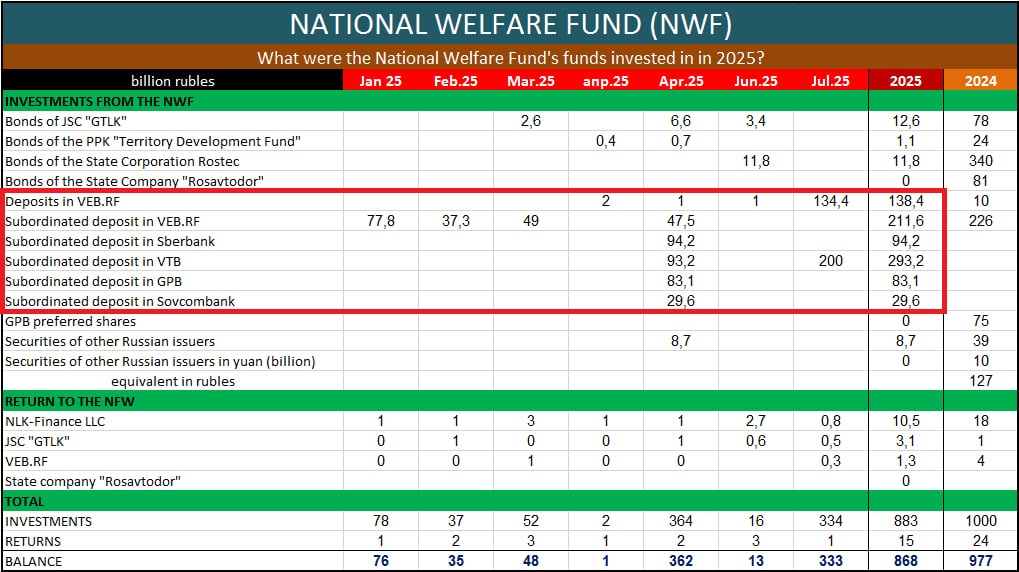This screenshot has height=572, width=1019.
Task: Select the 'Jan 25' column header
Action: 381,81
